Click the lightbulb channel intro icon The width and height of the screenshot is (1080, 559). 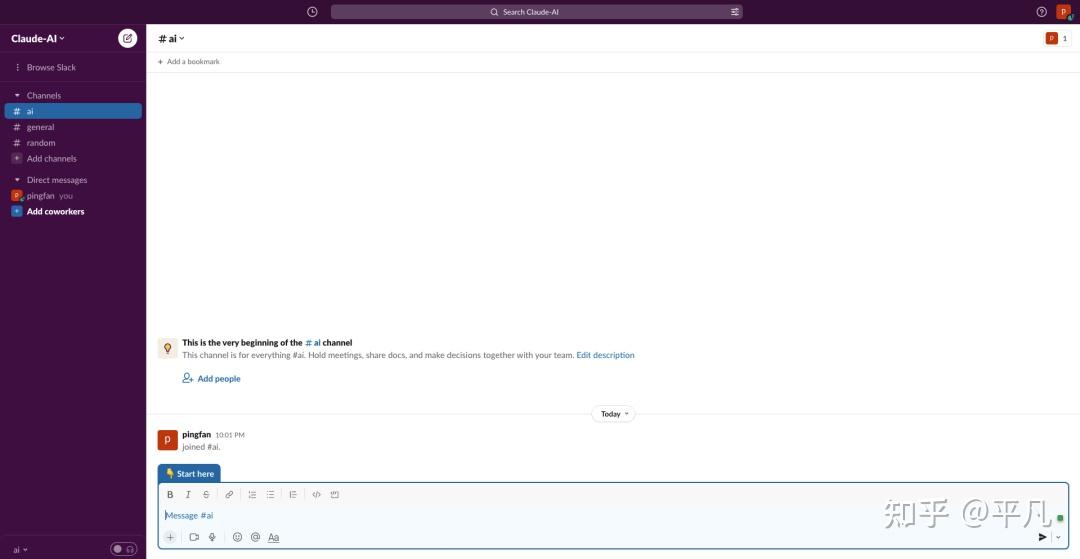(167, 348)
